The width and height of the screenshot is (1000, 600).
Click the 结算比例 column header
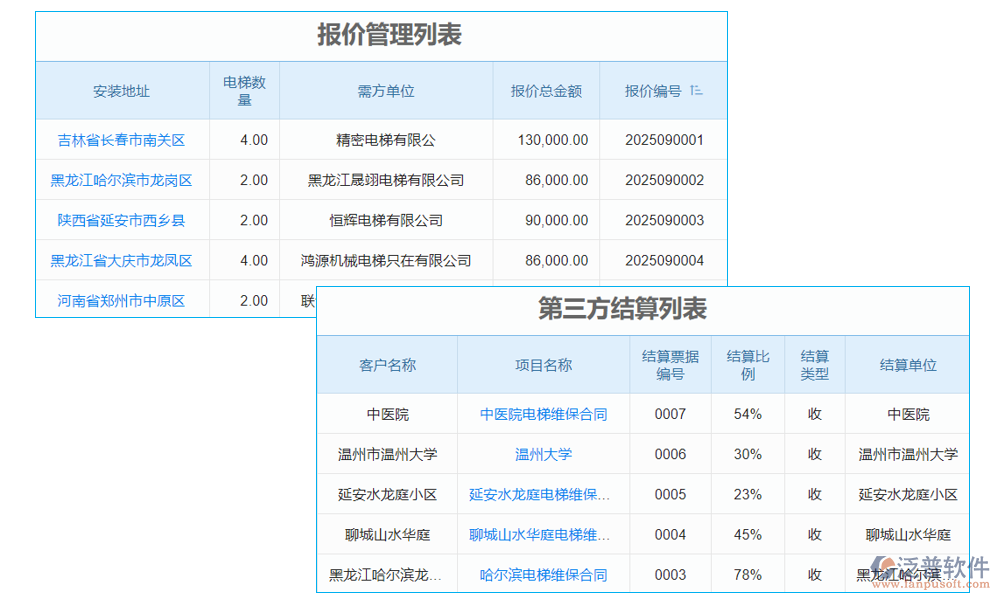(x=746, y=365)
